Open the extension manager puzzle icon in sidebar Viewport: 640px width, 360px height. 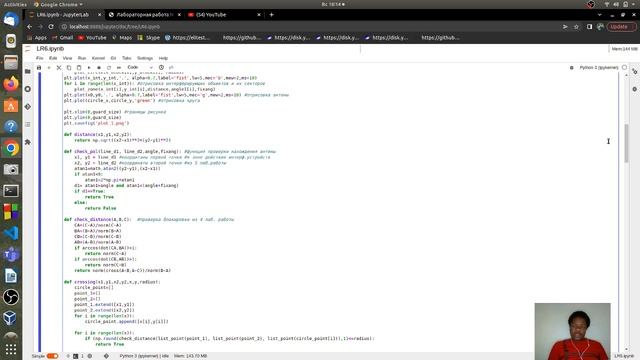click(28, 142)
